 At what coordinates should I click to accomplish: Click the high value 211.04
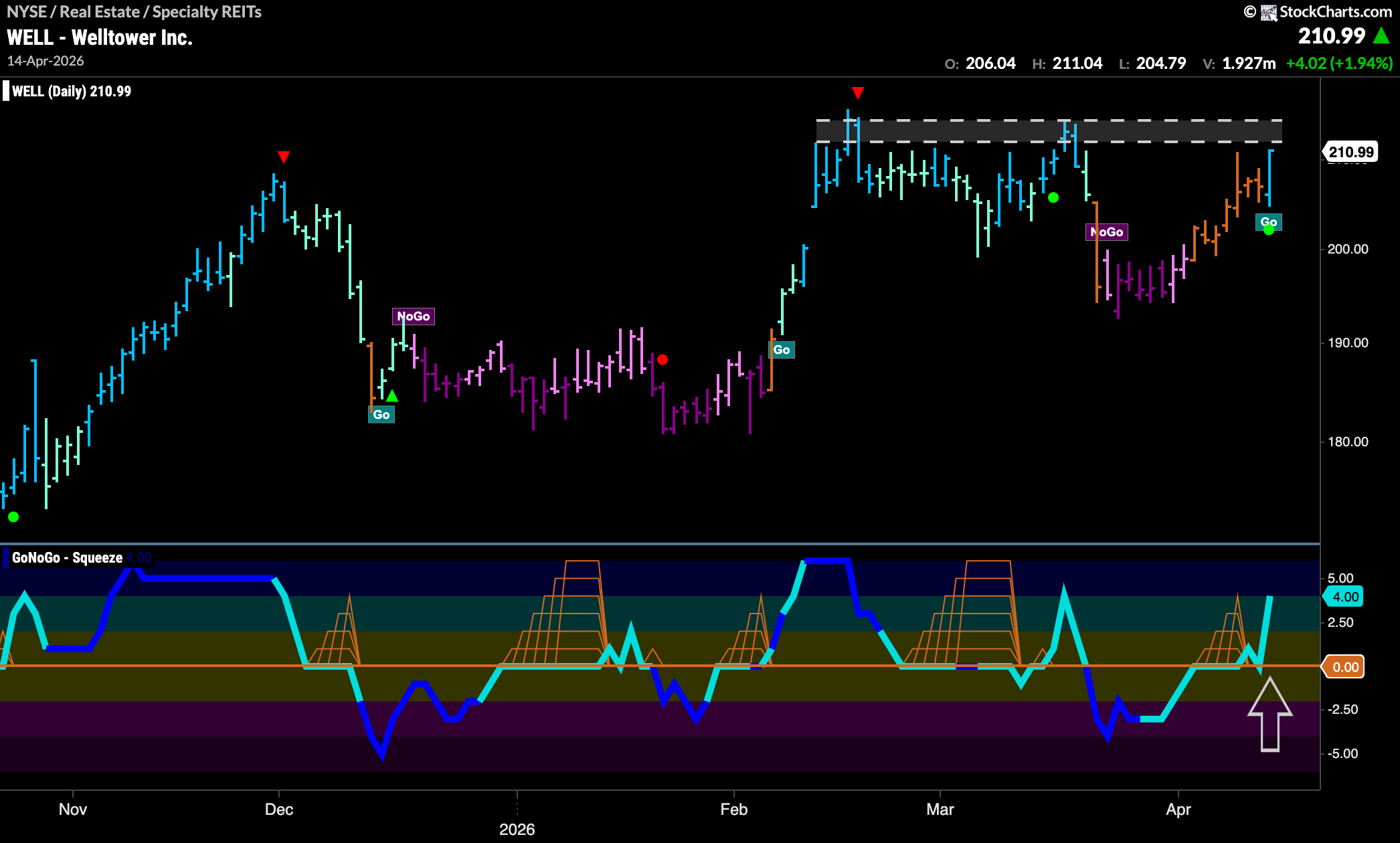1077,63
